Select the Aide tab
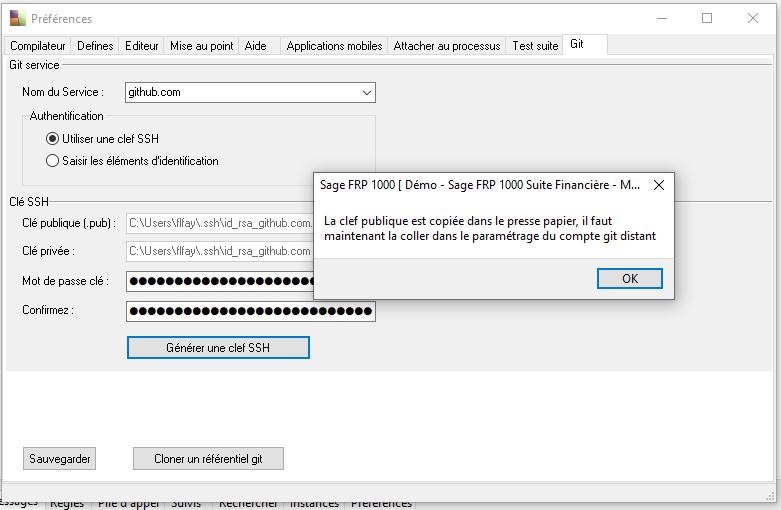Screen dimensions: 781x510 point(256,46)
